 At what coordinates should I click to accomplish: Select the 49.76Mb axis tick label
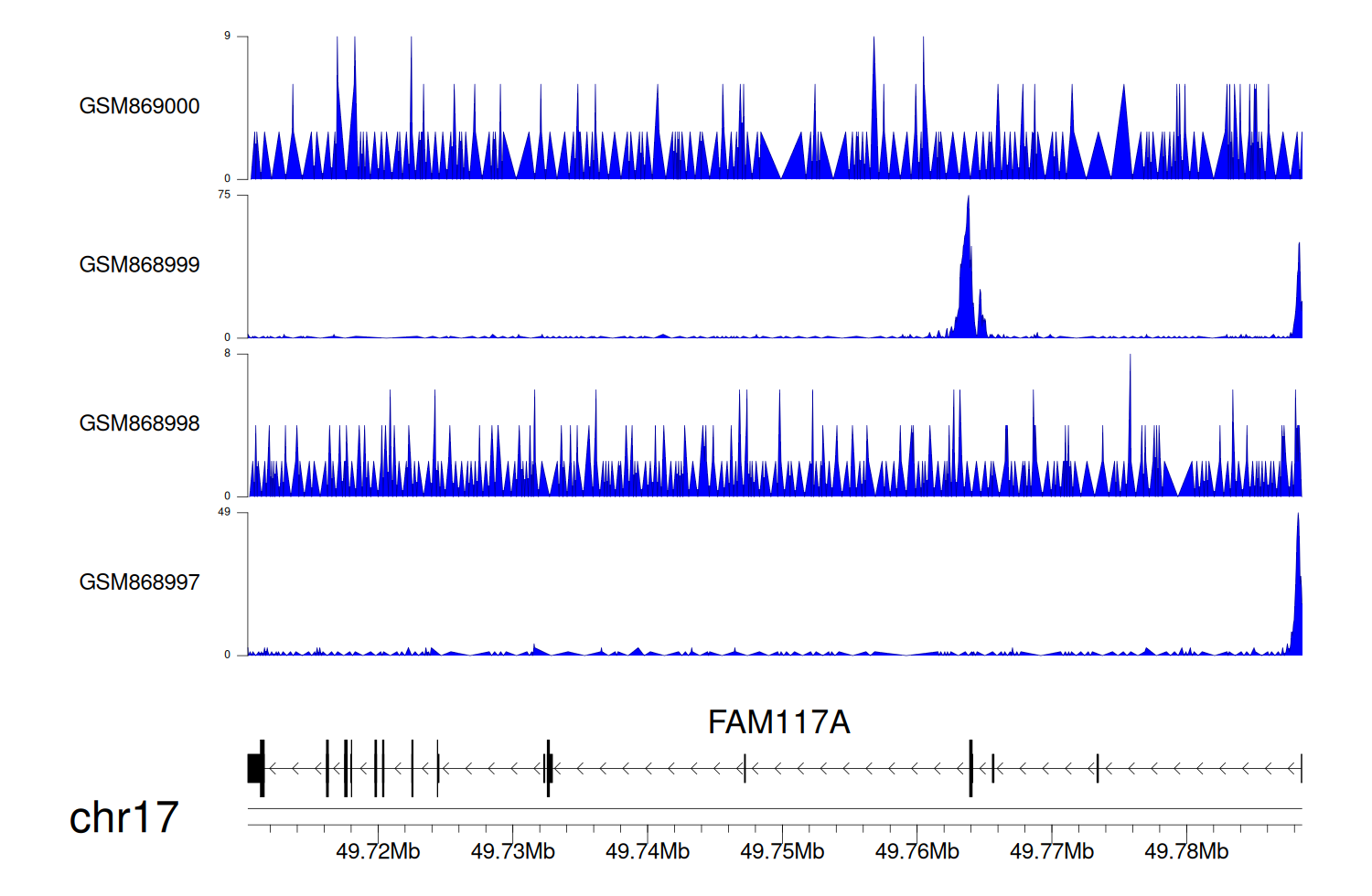point(916,851)
